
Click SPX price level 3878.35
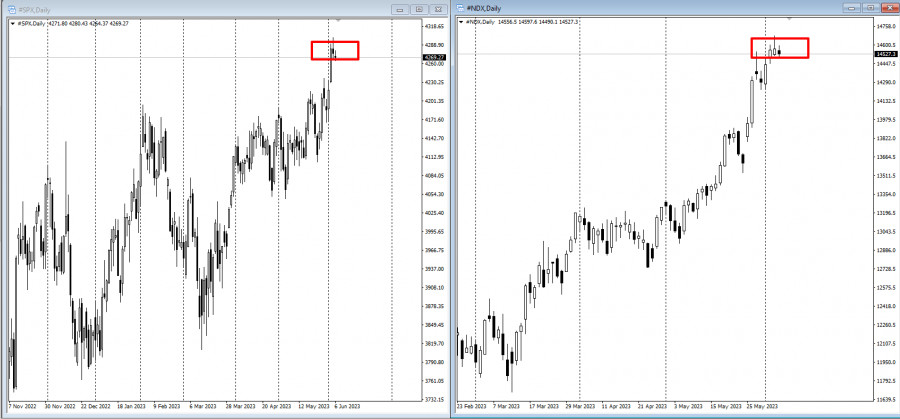click(x=435, y=306)
